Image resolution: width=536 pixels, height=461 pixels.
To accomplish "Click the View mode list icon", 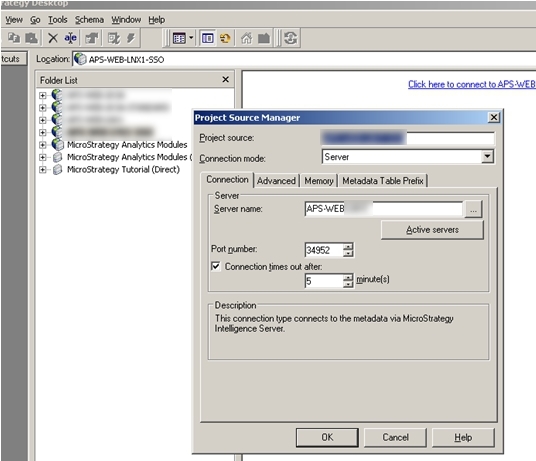I will tap(179, 38).
